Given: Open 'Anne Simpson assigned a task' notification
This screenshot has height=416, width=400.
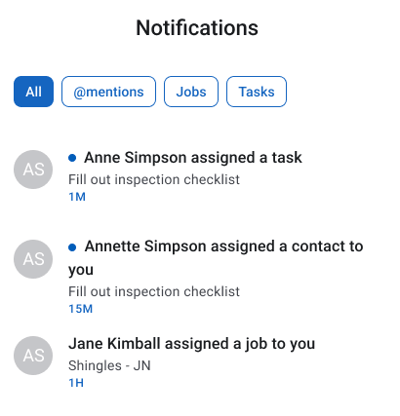Looking at the screenshot, I should point(193,158).
